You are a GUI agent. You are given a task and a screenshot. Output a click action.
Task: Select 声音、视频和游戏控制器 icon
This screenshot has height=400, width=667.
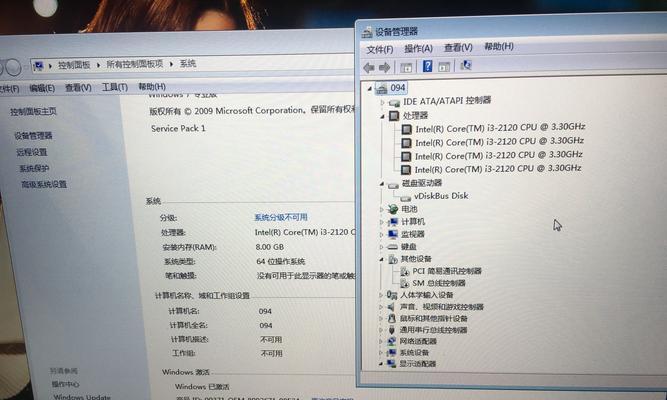(x=391, y=307)
